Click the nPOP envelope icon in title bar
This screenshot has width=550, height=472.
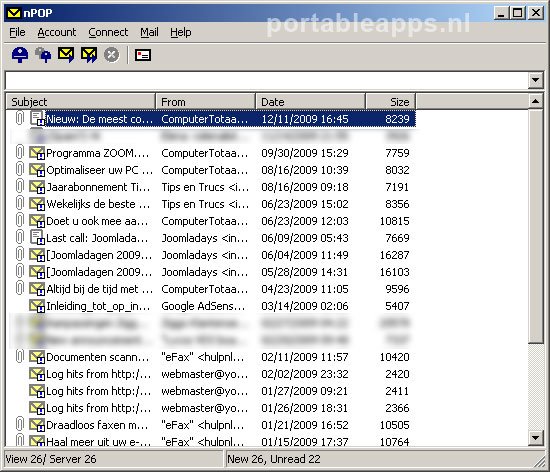point(14,13)
